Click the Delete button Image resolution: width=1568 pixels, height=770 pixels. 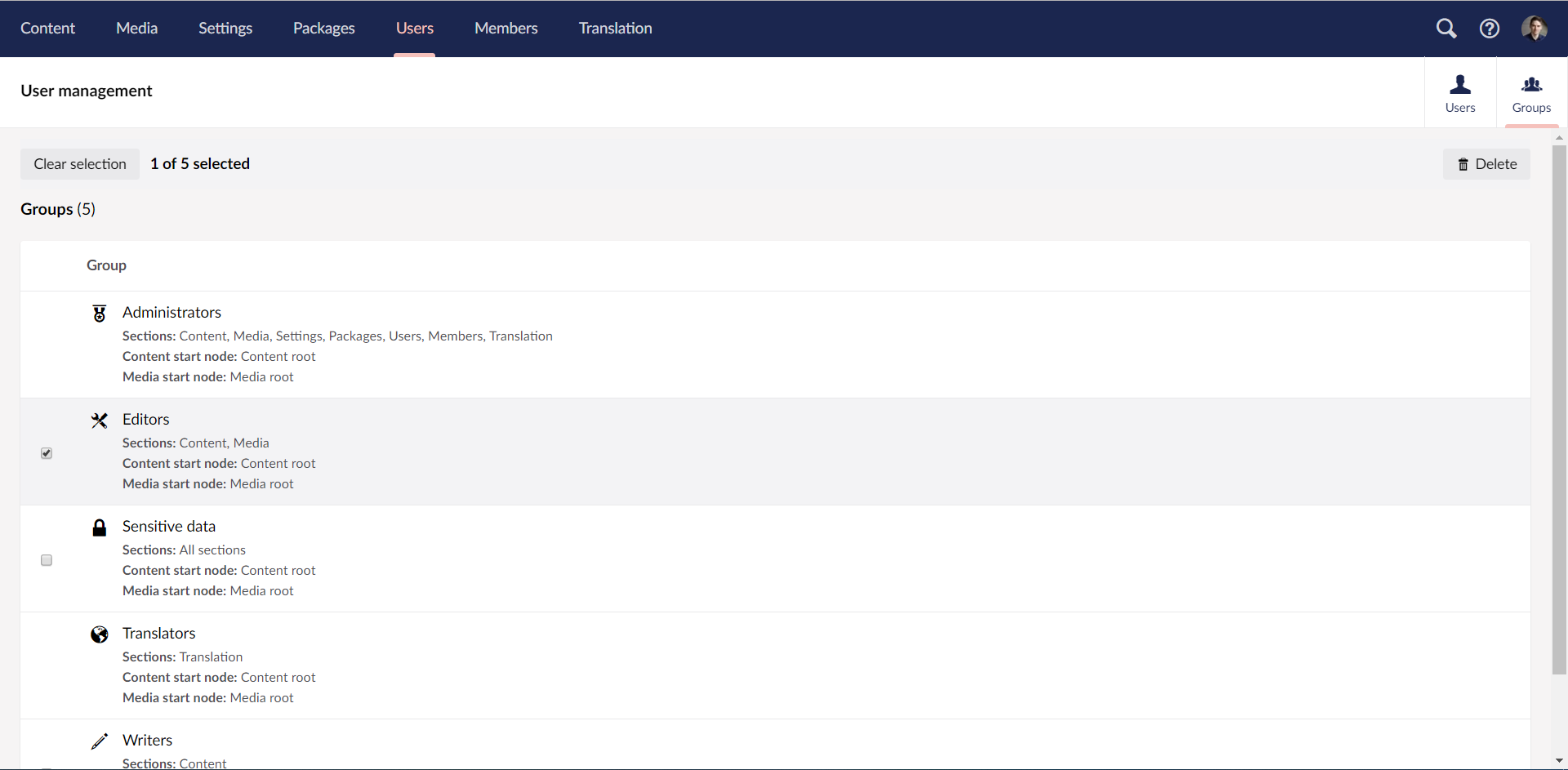click(x=1486, y=164)
